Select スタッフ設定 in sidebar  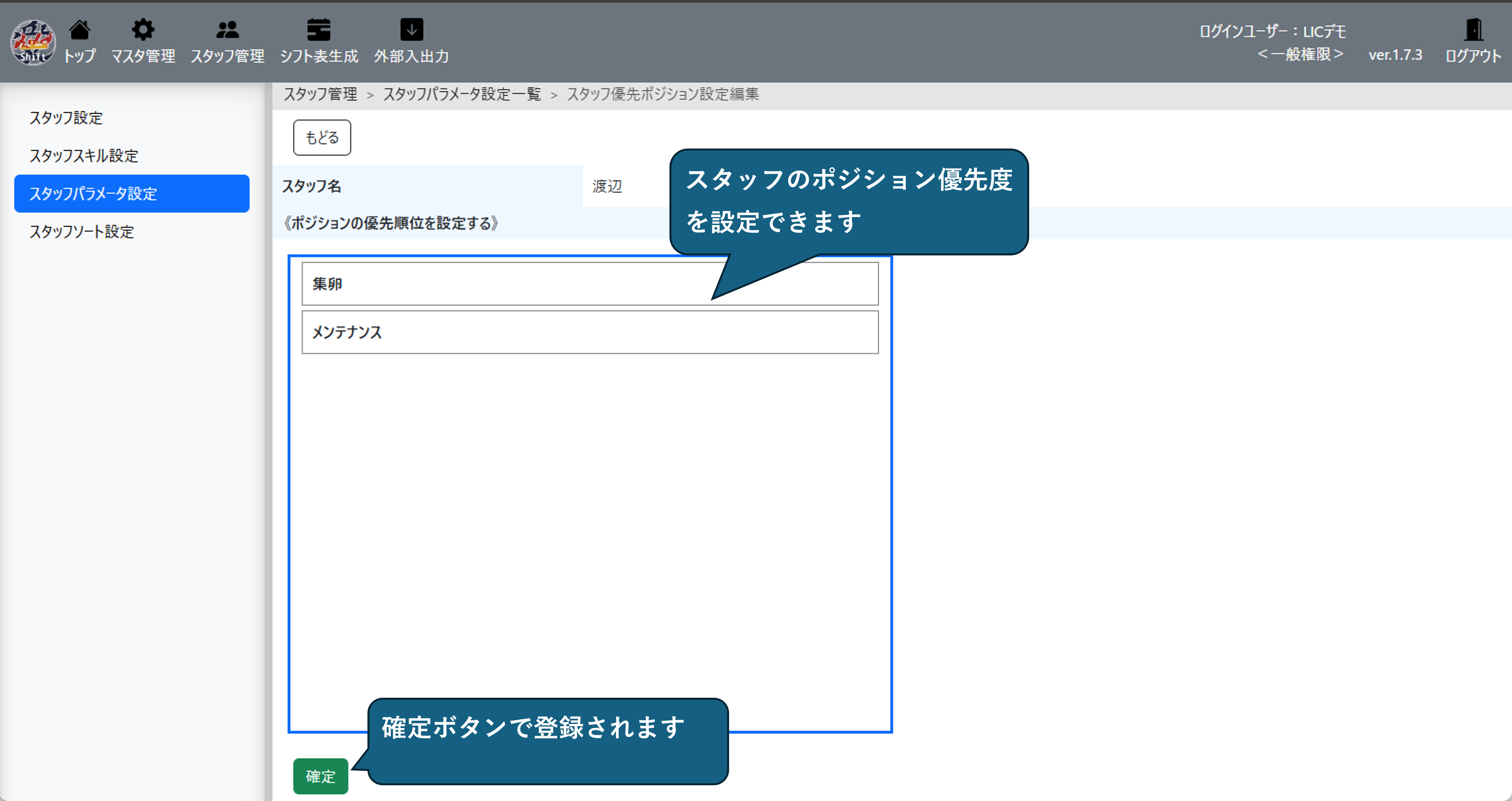66,118
